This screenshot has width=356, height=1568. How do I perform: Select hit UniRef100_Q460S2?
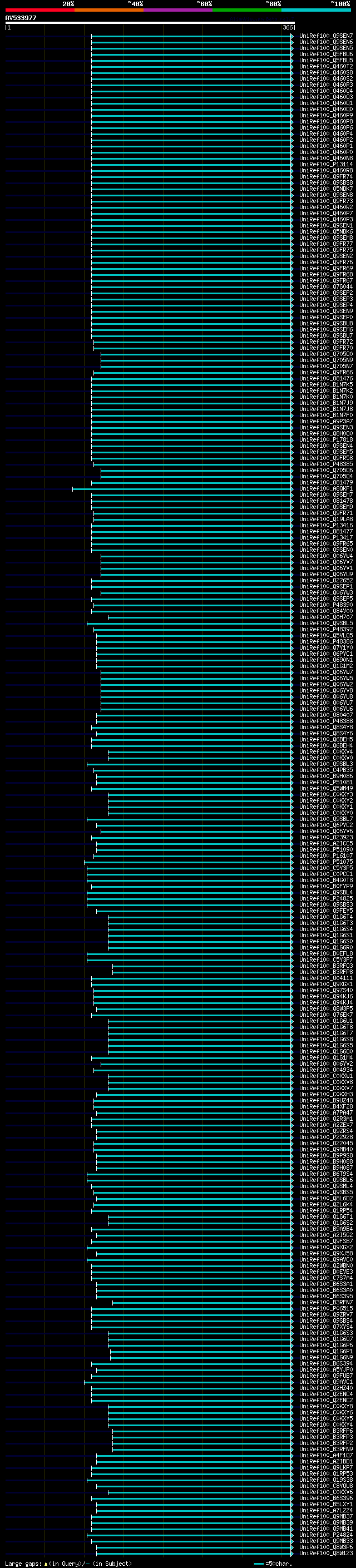coord(326,78)
